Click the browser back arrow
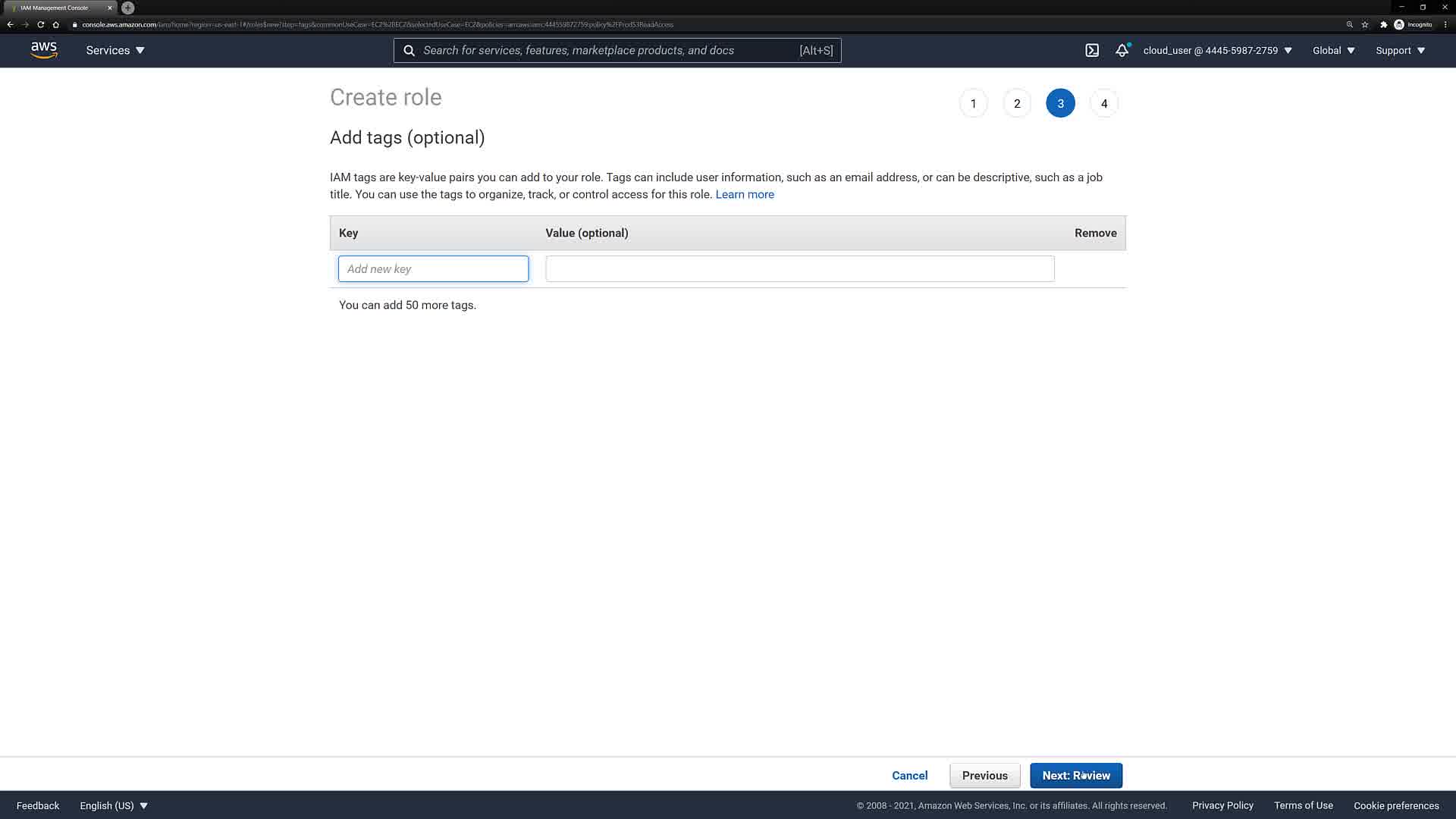Viewport: 1456px width, 819px height. click(11, 24)
